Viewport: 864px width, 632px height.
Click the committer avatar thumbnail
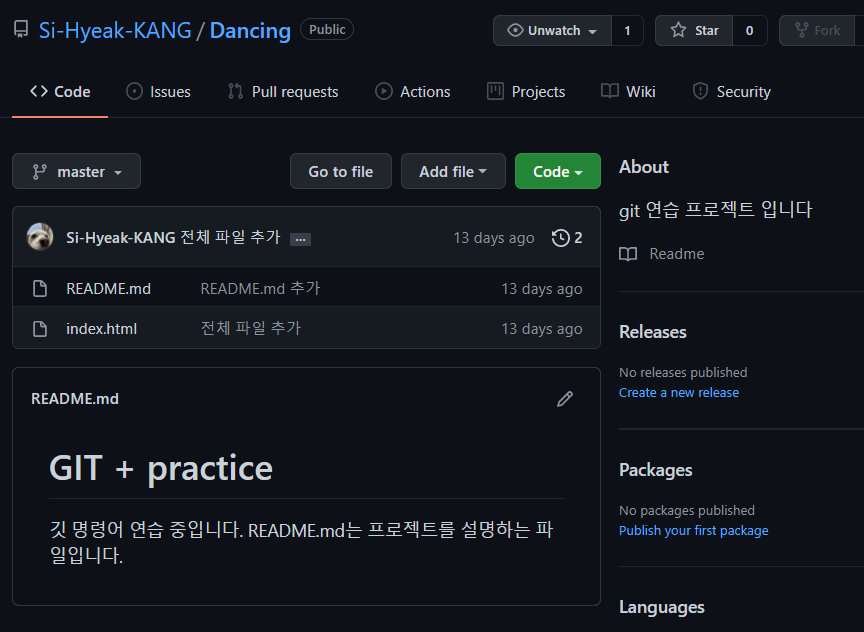point(40,237)
